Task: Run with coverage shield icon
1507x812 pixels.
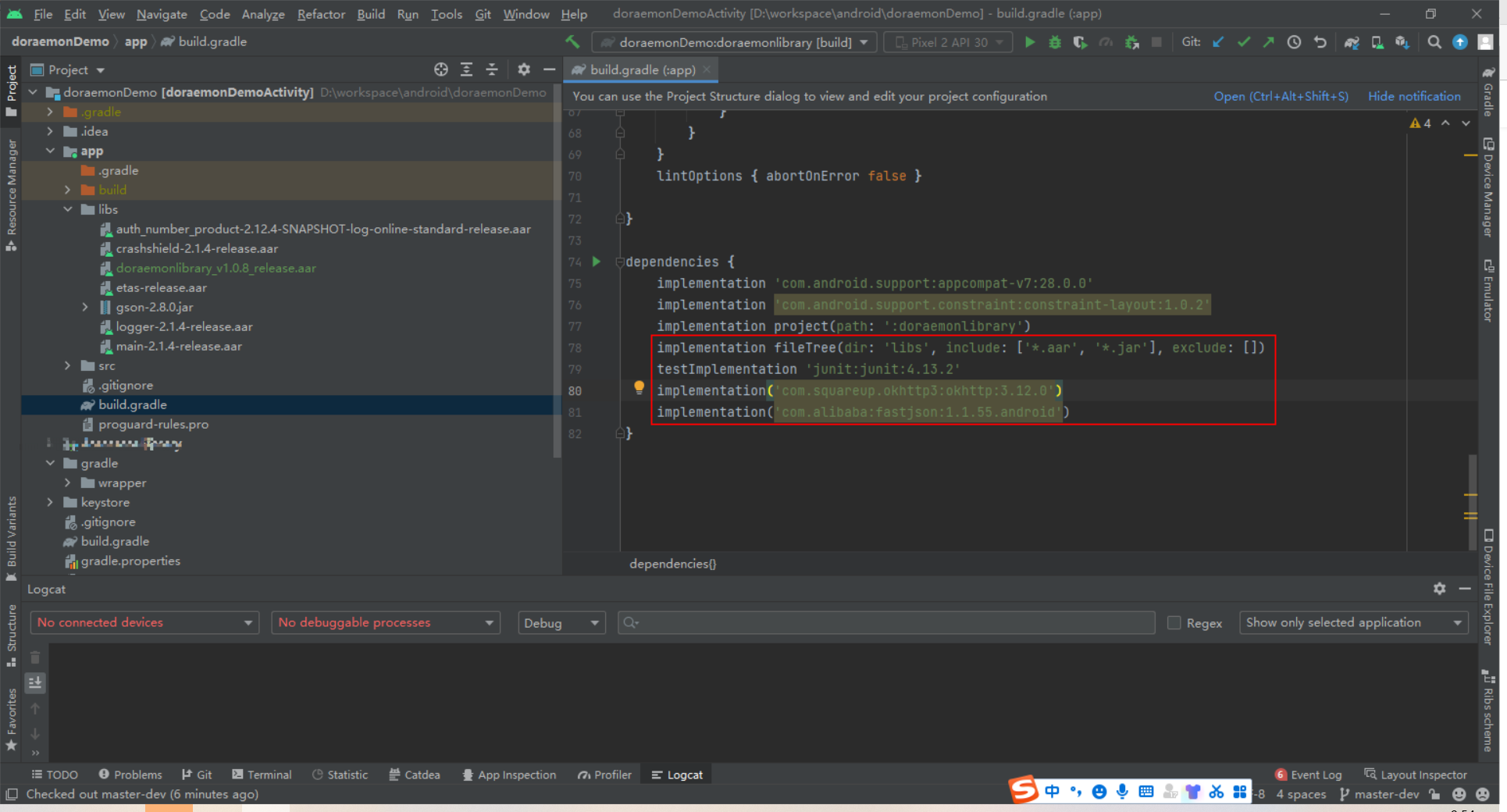Action: point(1080,42)
